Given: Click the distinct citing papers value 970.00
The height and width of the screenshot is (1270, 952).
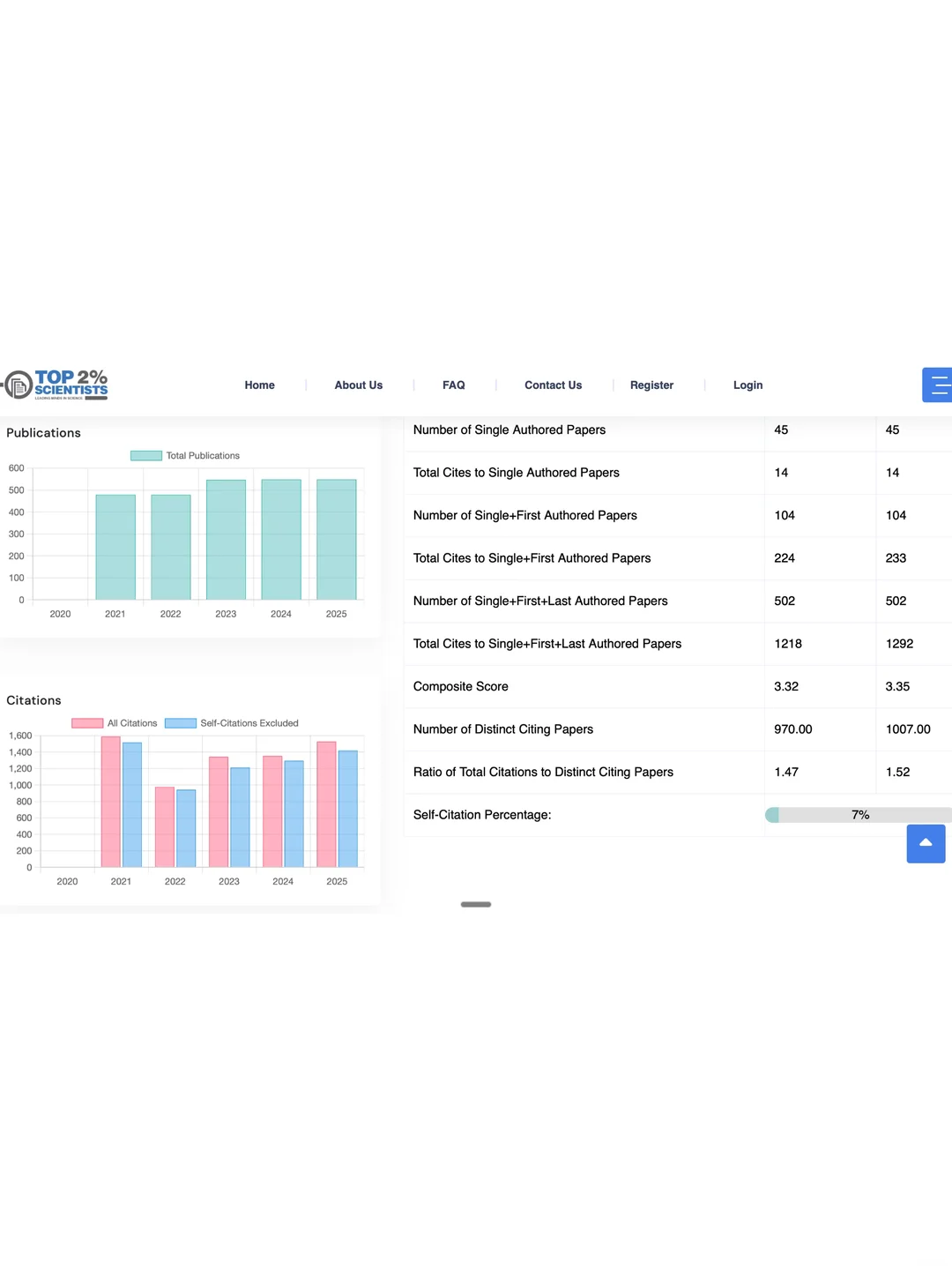Looking at the screenshot, I should click(x=793, y=729).
